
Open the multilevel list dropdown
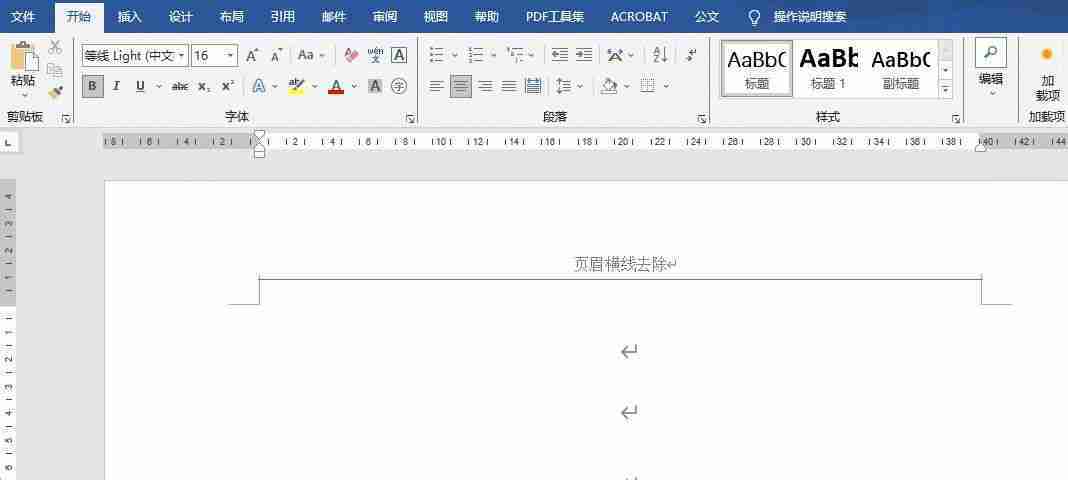point(532,55)
